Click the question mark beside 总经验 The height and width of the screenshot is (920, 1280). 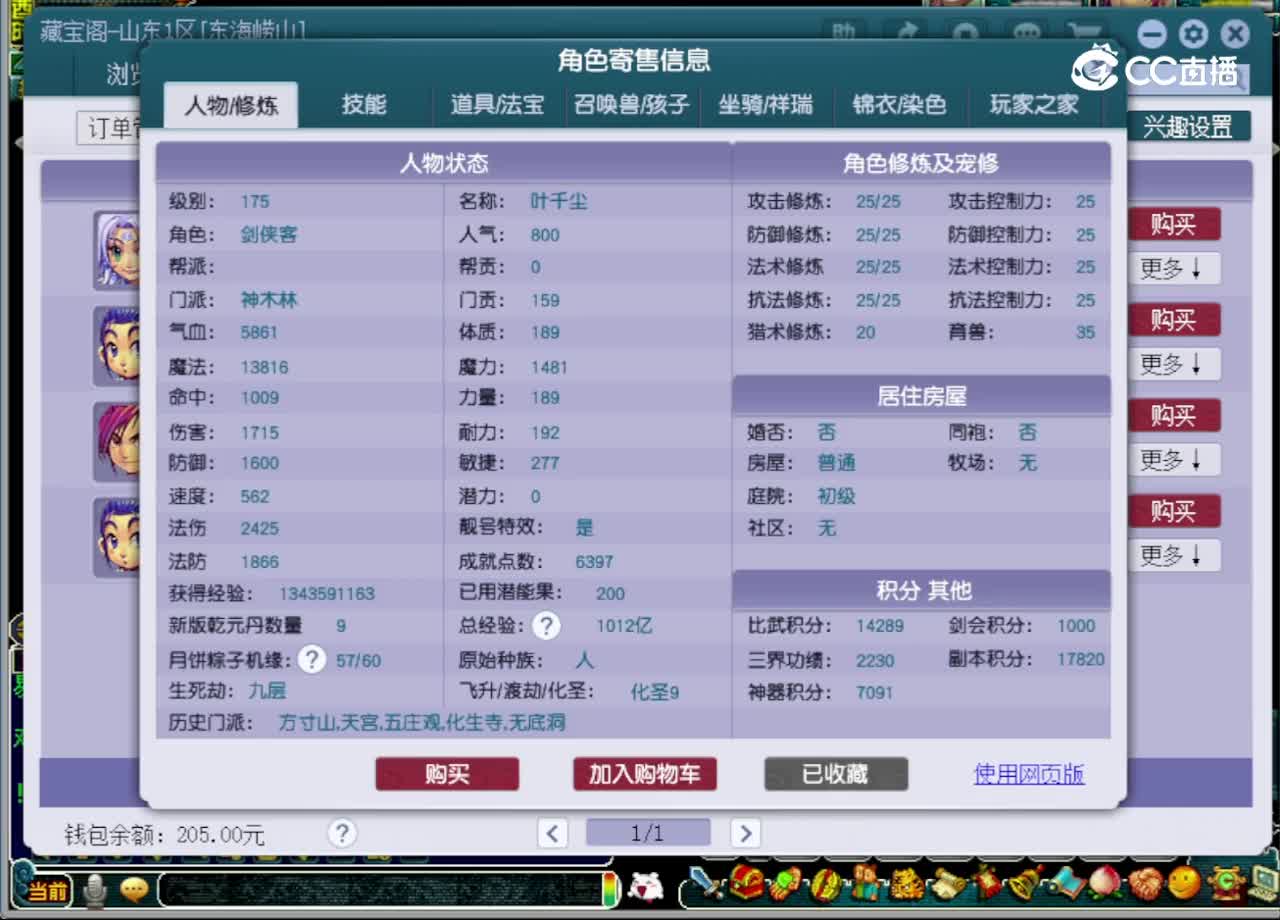546,627
